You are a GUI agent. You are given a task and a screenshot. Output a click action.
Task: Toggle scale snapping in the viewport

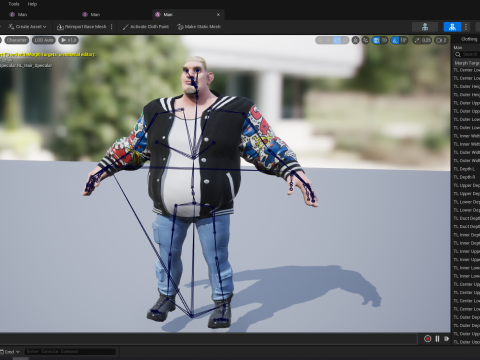[417, 40]
